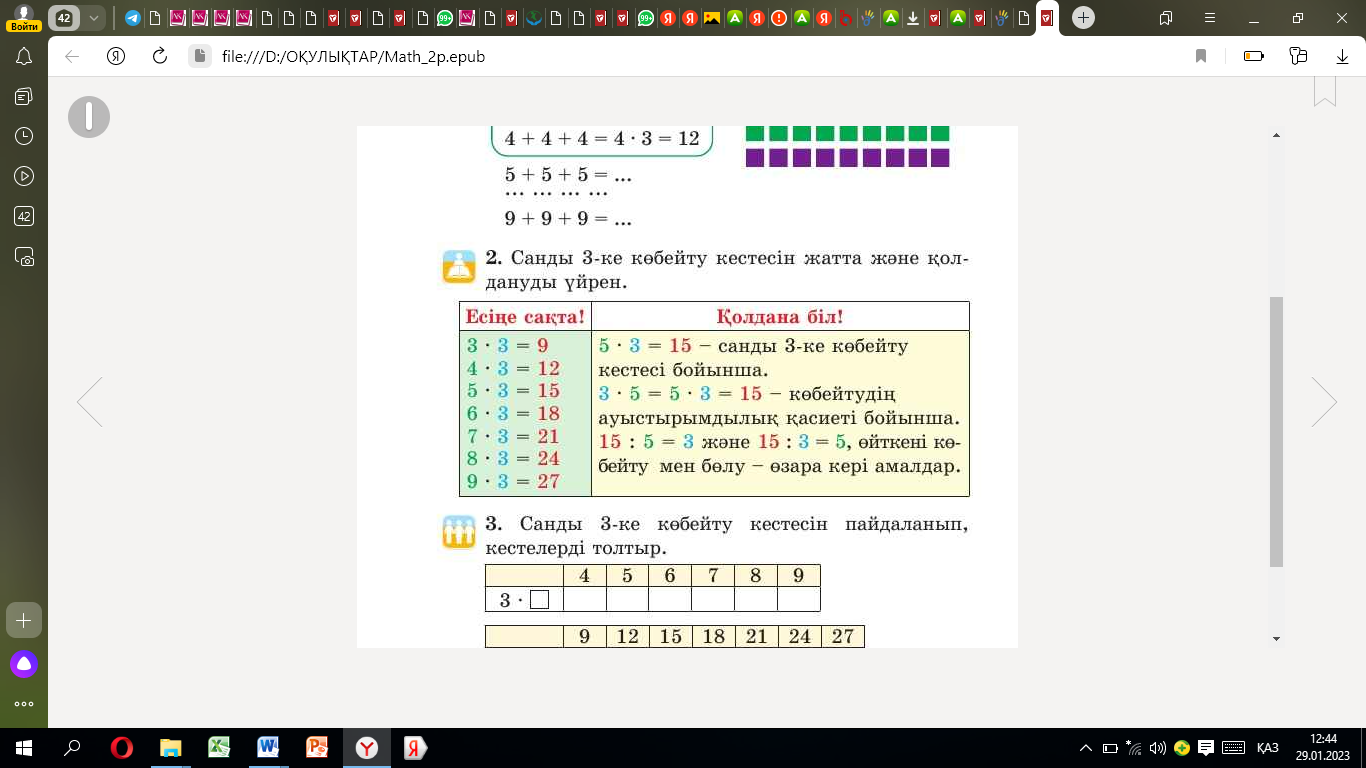Focus the address bar with Math_2p.epub path

[x=700, y=57]
